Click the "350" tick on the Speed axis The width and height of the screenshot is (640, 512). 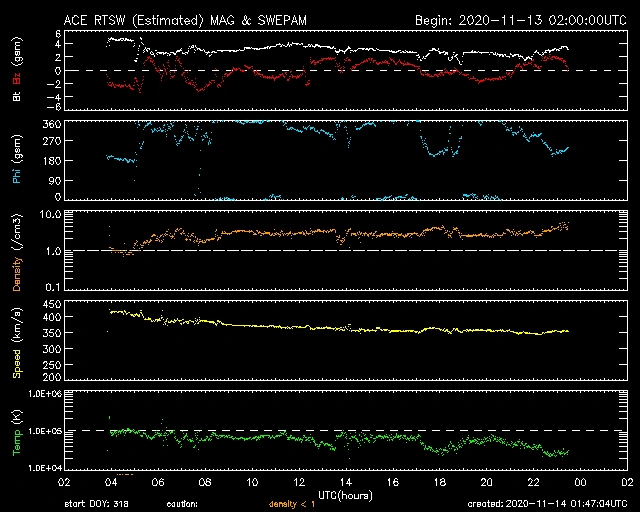tap(52, 333)
